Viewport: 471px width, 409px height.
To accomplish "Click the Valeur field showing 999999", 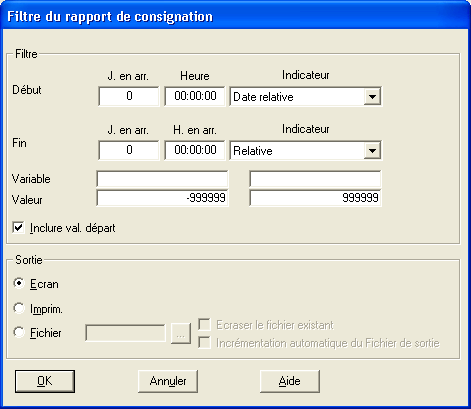I will [x=315, y=198].
